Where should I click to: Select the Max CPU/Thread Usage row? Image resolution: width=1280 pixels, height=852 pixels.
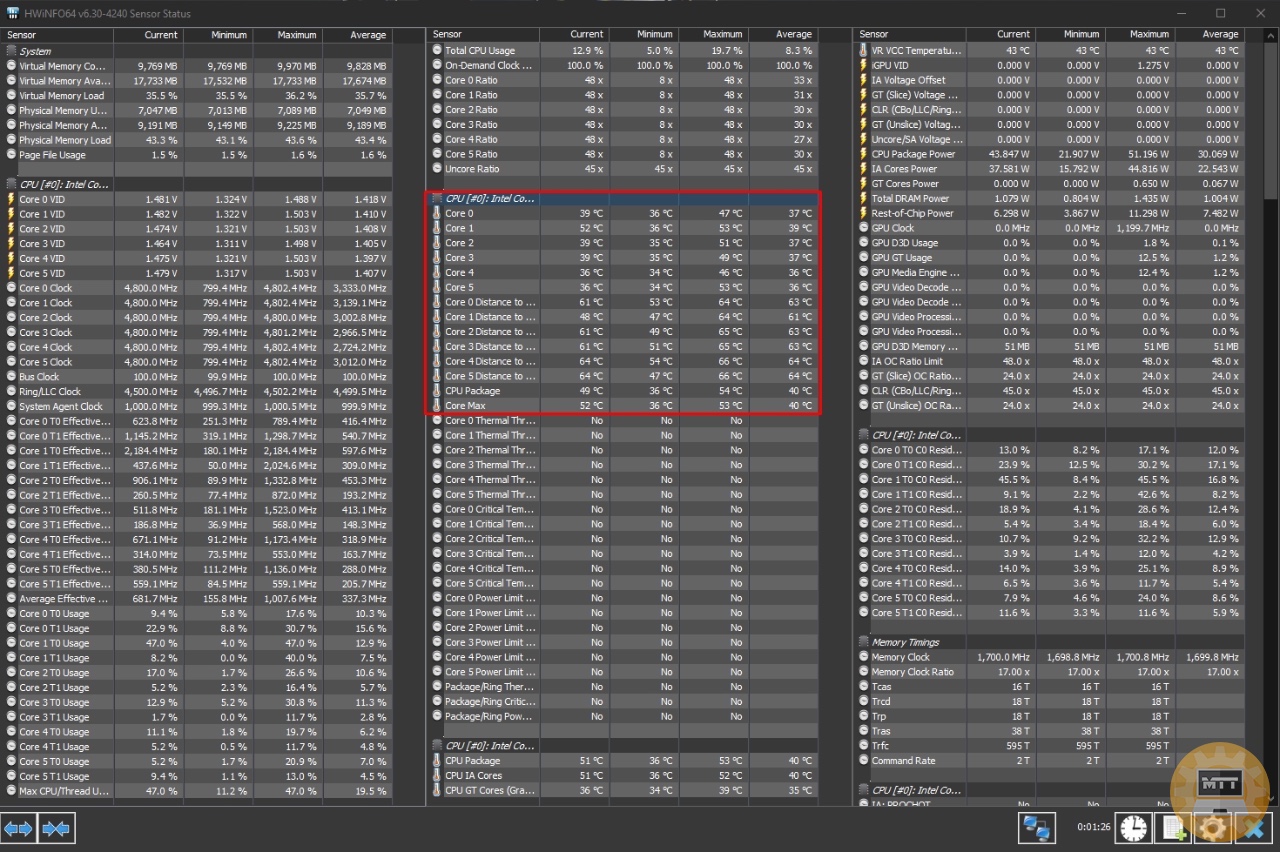[x=198, y=791]
